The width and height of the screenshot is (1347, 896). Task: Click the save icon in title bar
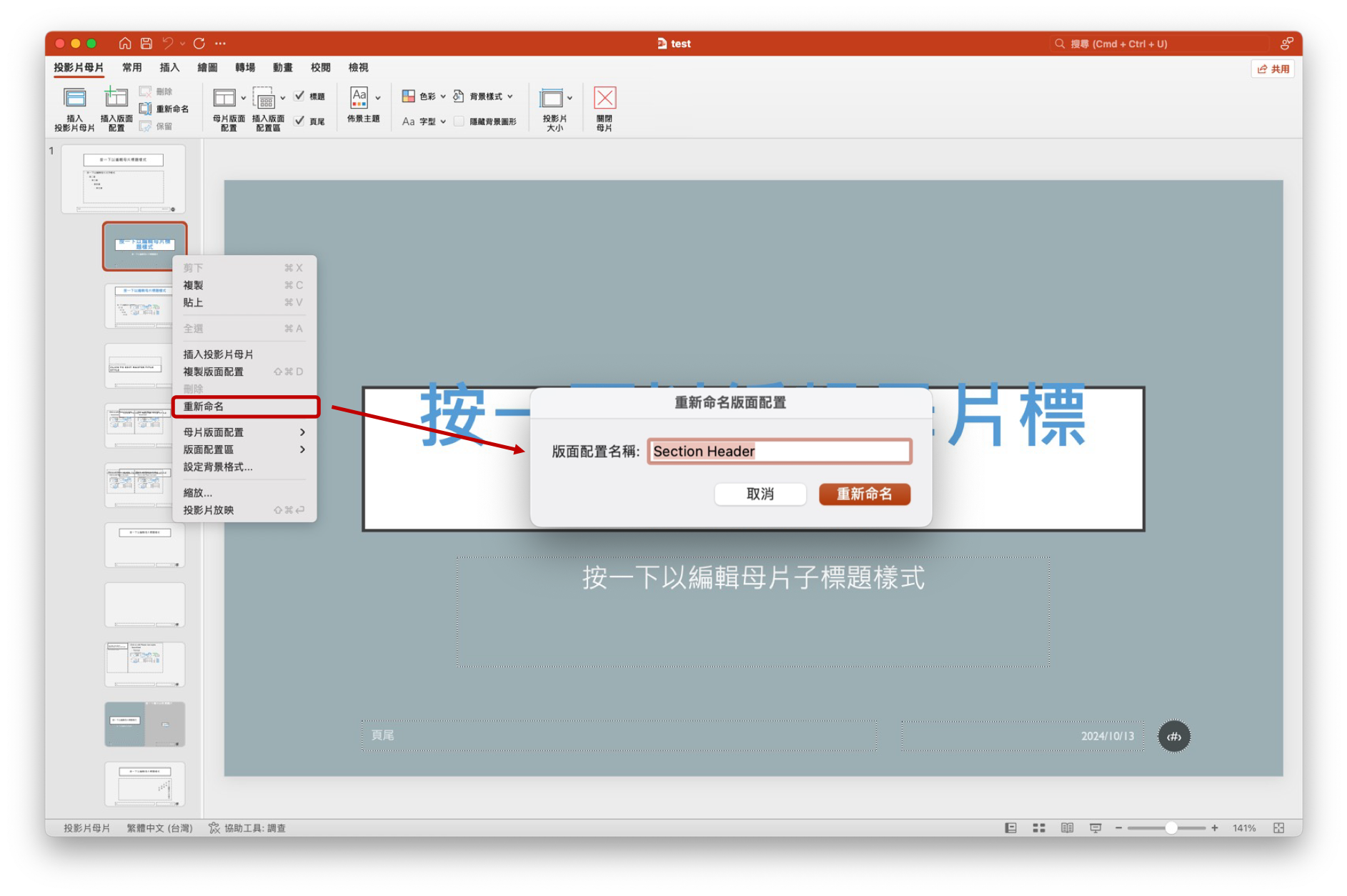click(x=146, y=44)
